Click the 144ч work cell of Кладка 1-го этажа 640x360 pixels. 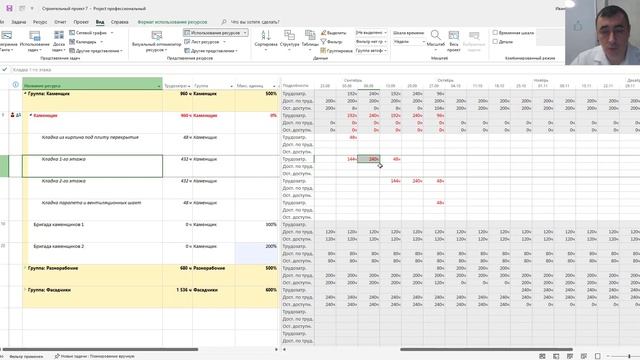(x=347, y=159)
